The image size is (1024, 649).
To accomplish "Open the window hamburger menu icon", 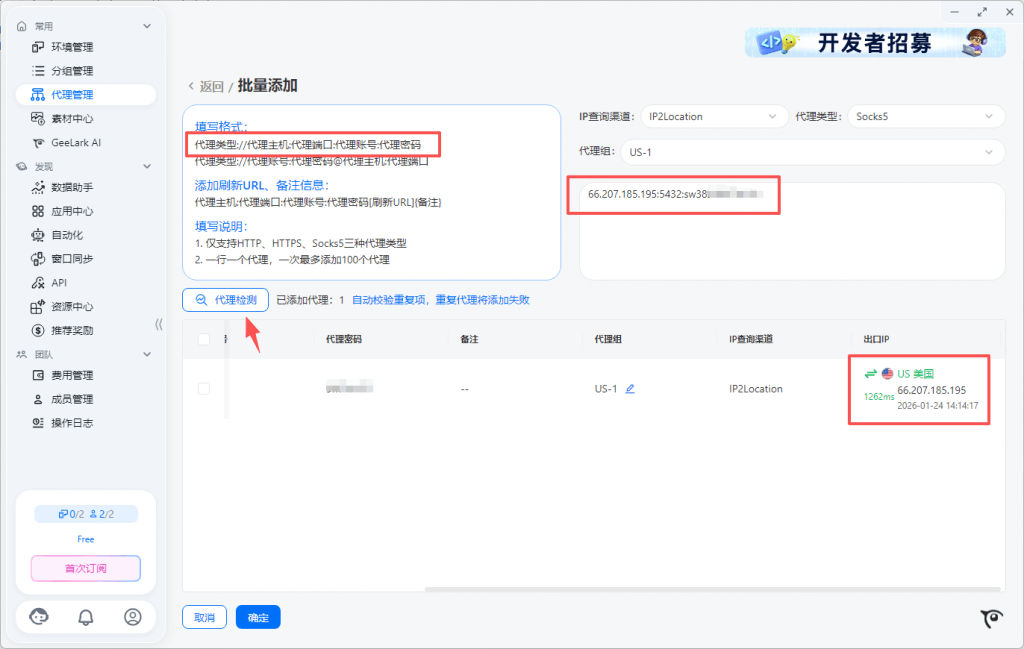I will (950, 12).
